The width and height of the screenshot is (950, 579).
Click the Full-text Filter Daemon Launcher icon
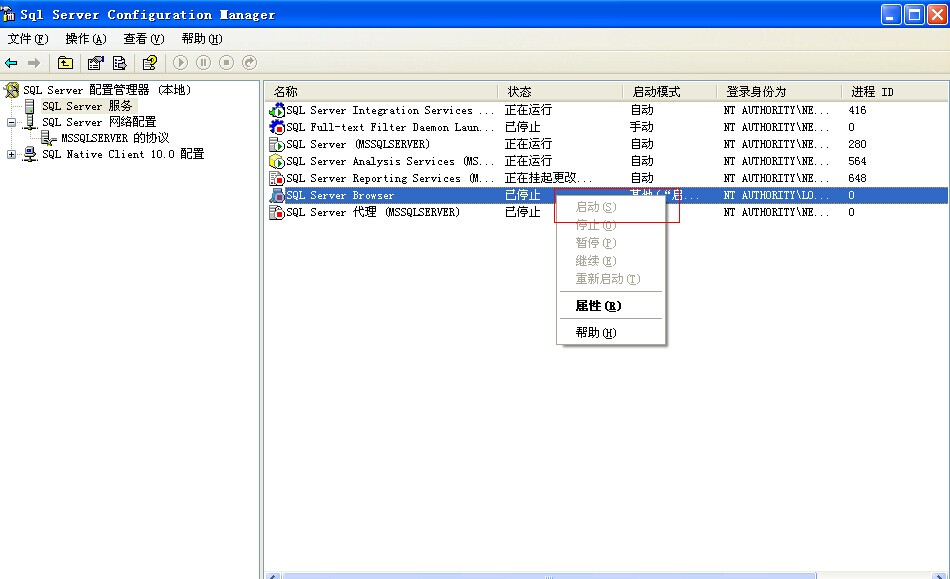point(277,127)
